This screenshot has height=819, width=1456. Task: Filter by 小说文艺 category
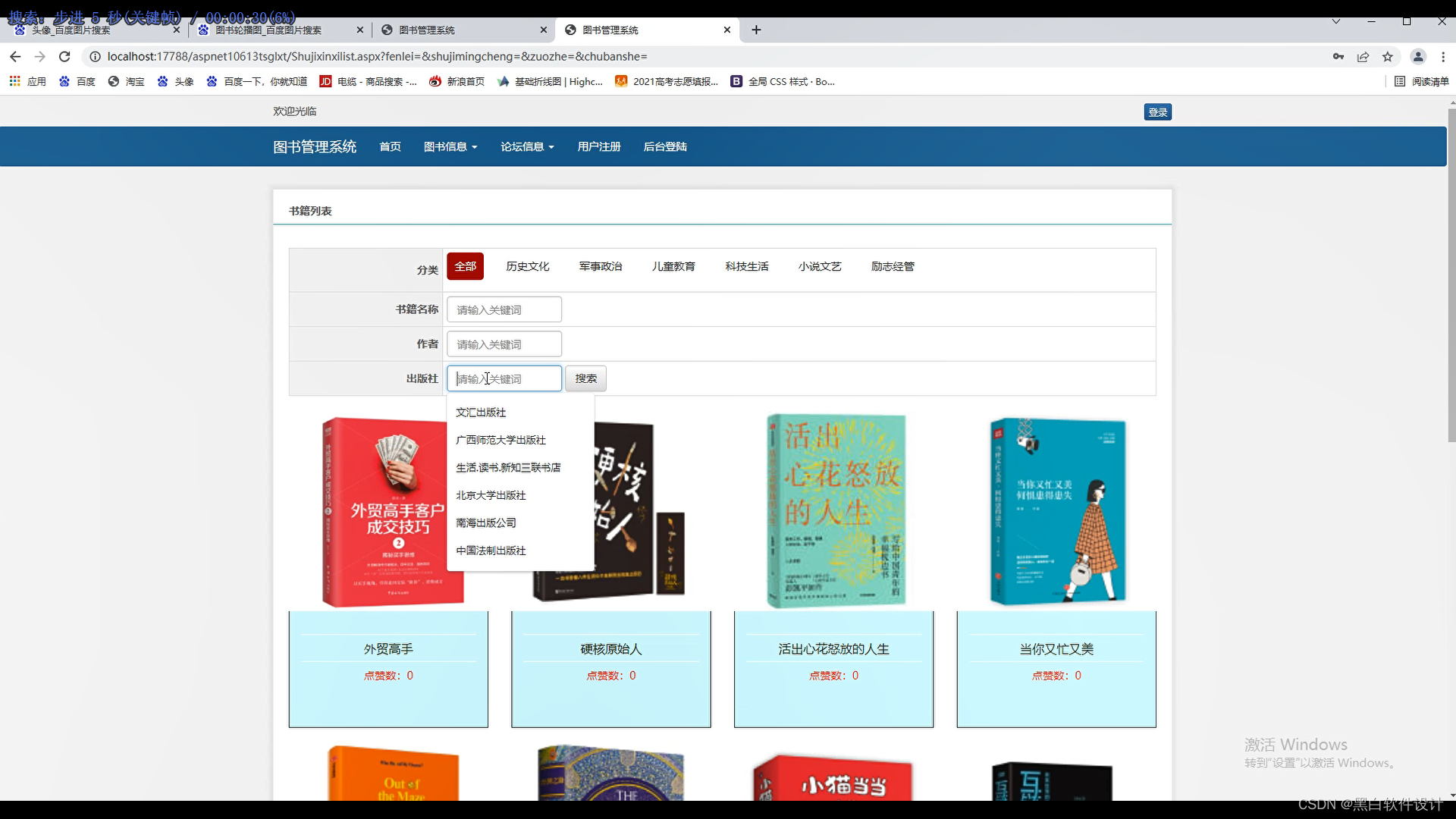(820, 266)
